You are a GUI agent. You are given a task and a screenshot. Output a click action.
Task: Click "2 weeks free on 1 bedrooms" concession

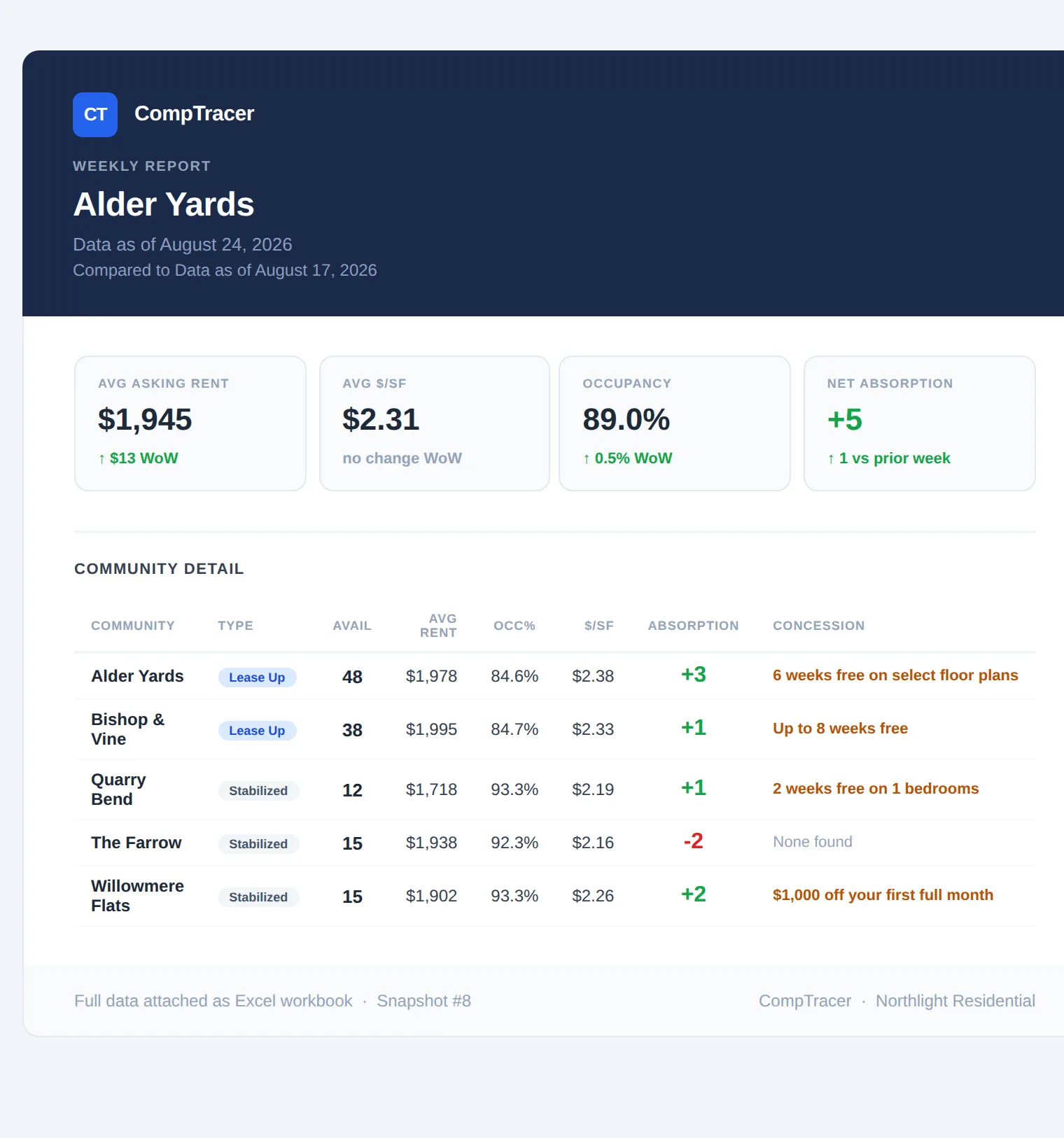tap(876, 789)
